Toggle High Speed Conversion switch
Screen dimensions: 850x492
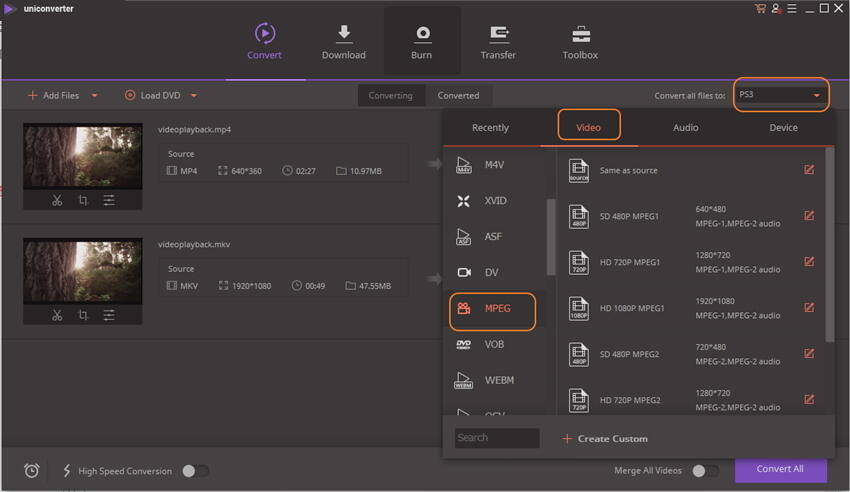pyautogui.click(x=196, y=471)
